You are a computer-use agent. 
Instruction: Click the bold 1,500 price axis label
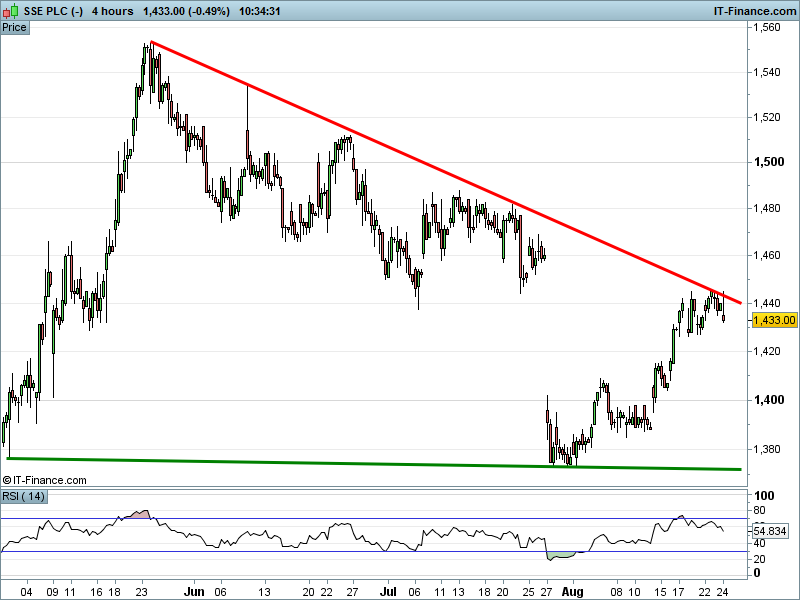[x=769, y=162]
